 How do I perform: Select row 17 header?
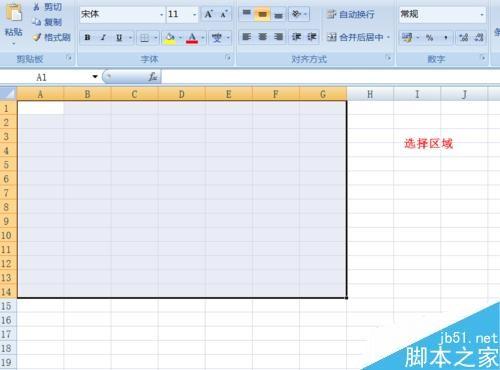[8, 334]
